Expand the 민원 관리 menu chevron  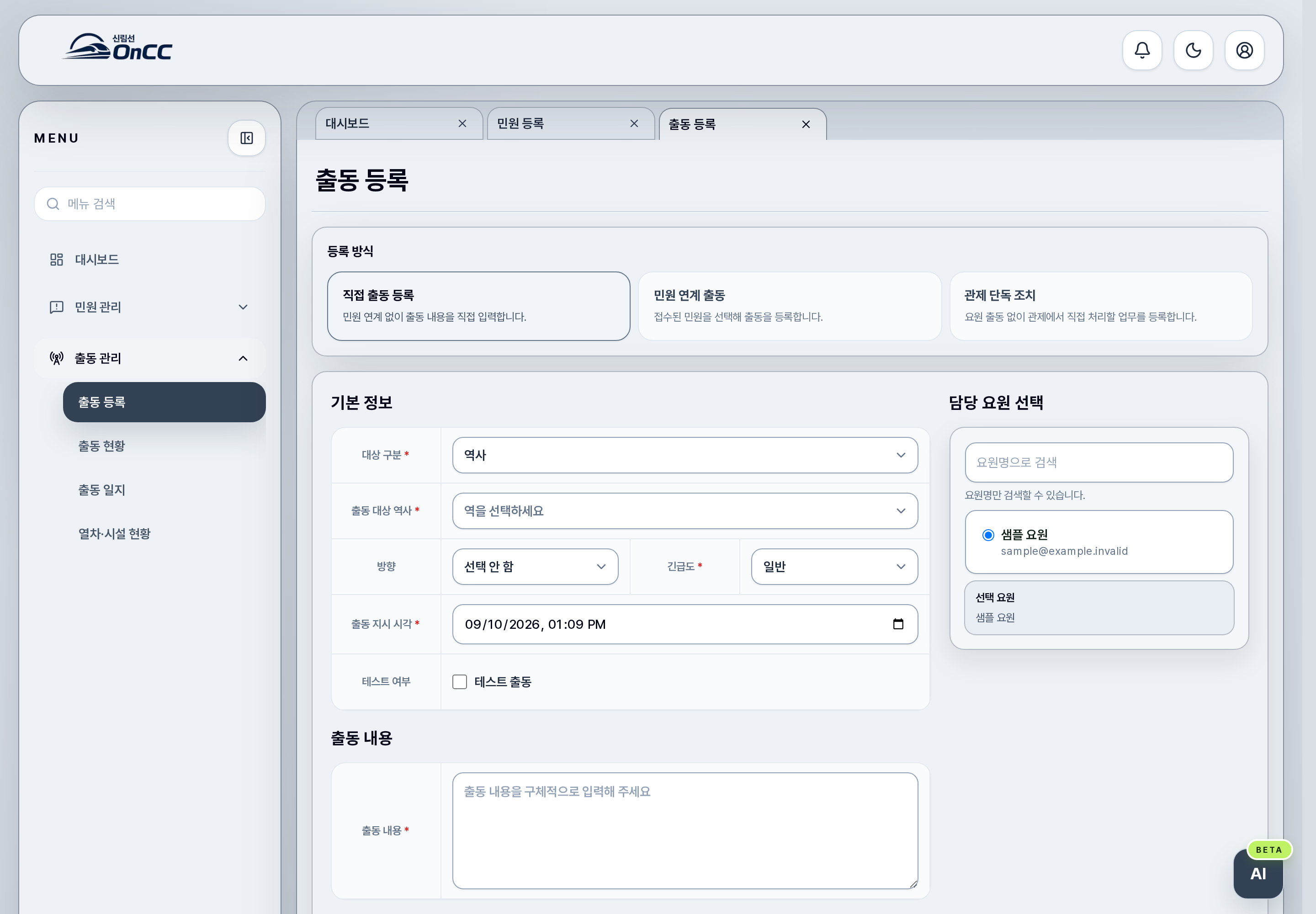pos(243,307)
